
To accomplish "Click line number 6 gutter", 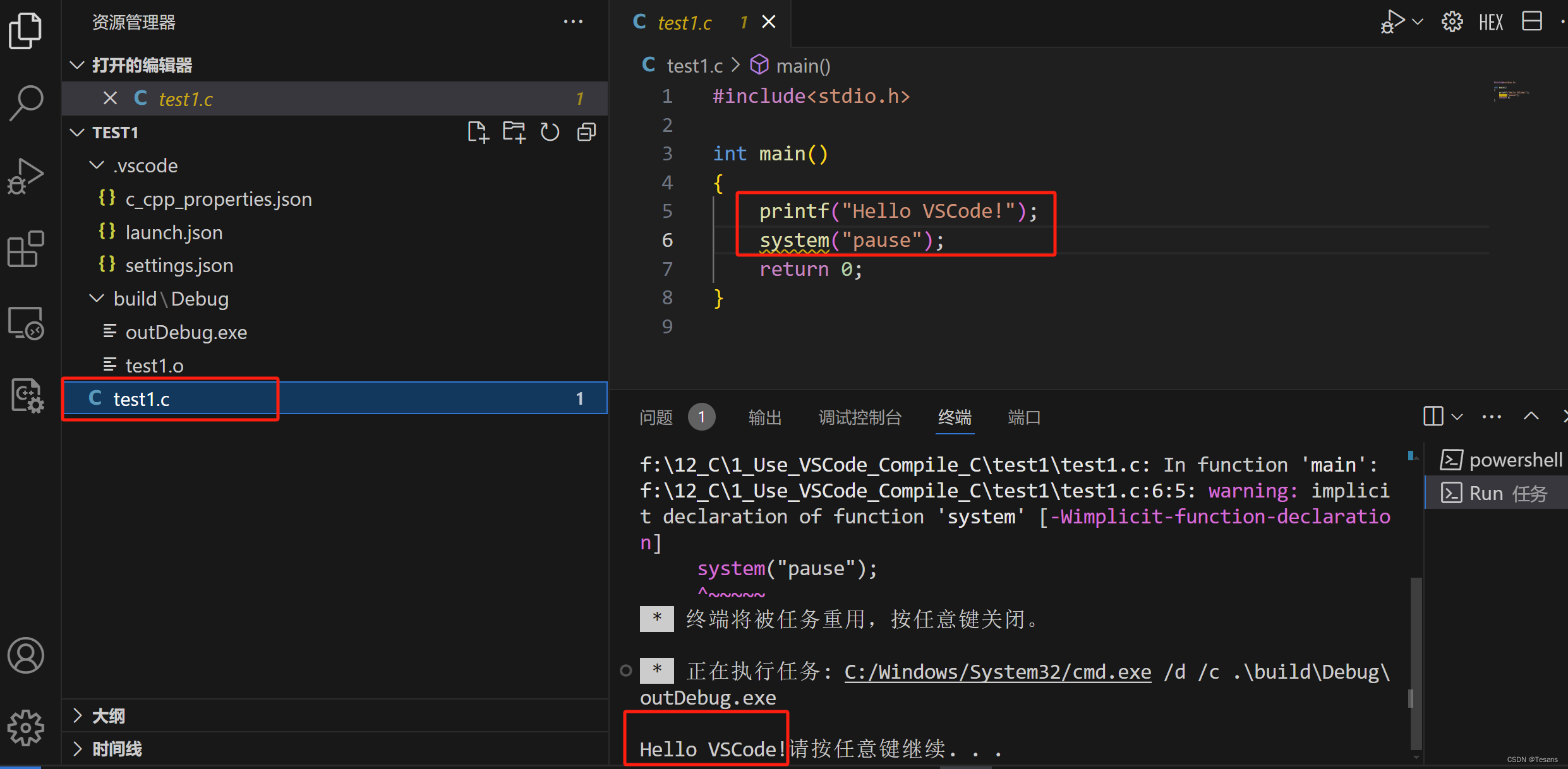I will pos(667,240).
